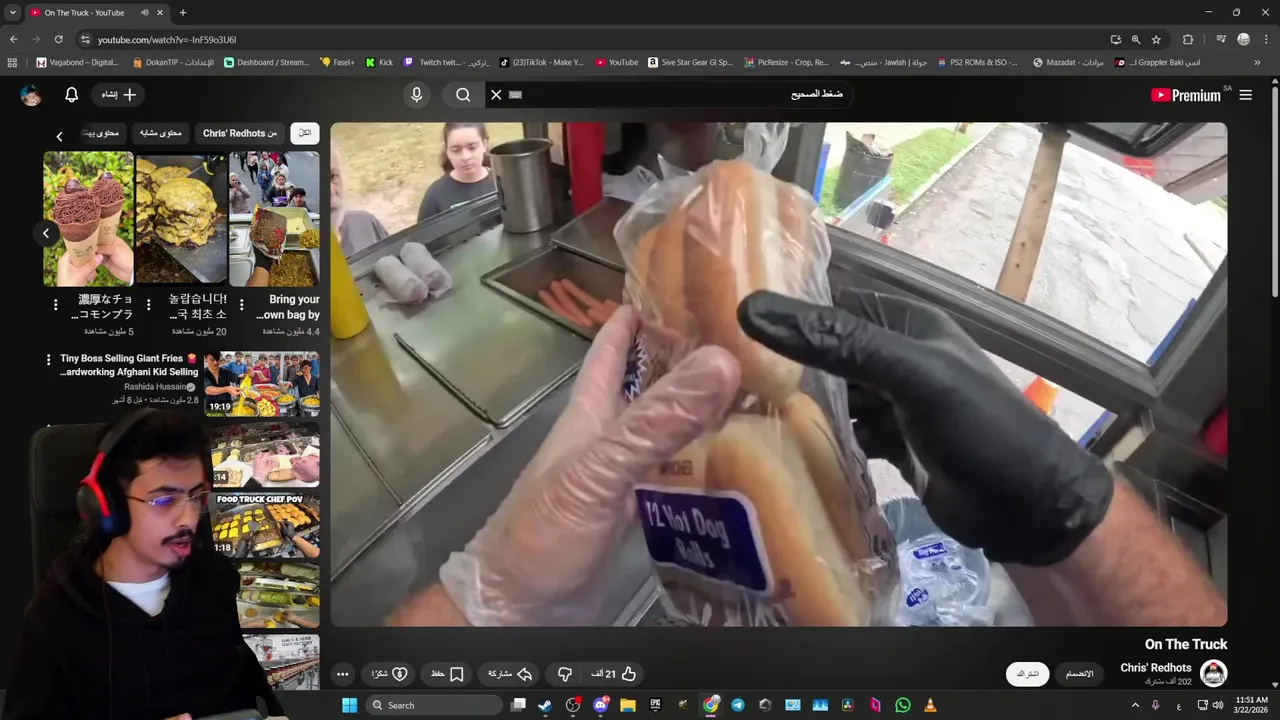This screenshot has width=1280, height=720.
Task: Click the white subscribe button
Action: pyautogui.click(x=1027, y=674)
